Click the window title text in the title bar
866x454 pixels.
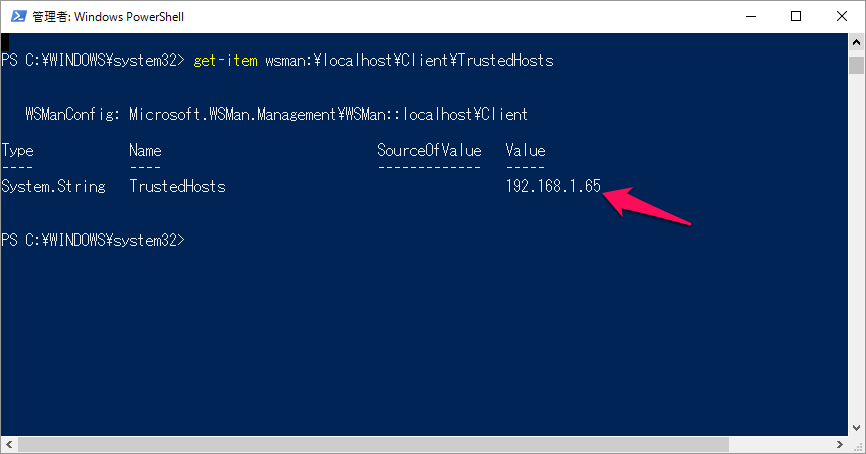pos(108,17)
